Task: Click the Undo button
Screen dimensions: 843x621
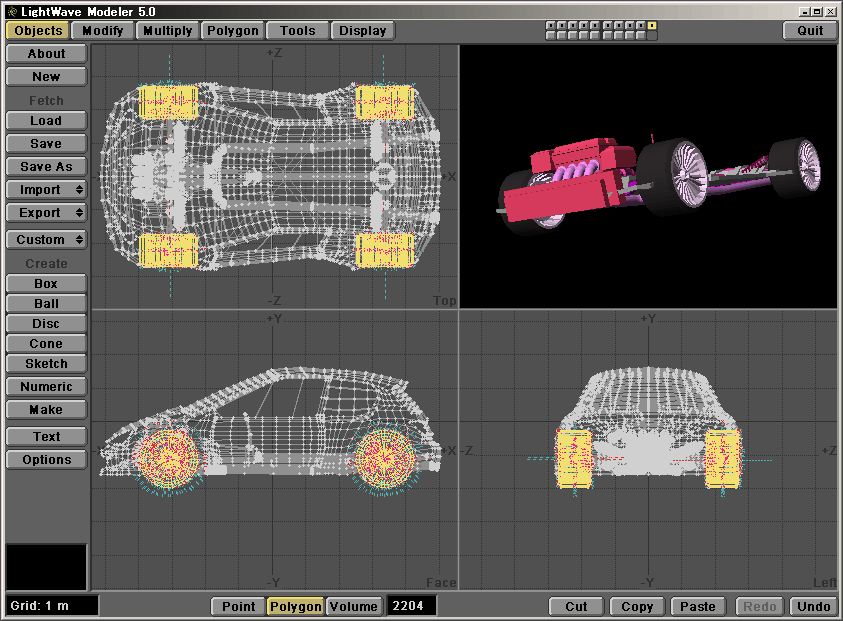Action: pyautogui.click(x=813, y=606)
